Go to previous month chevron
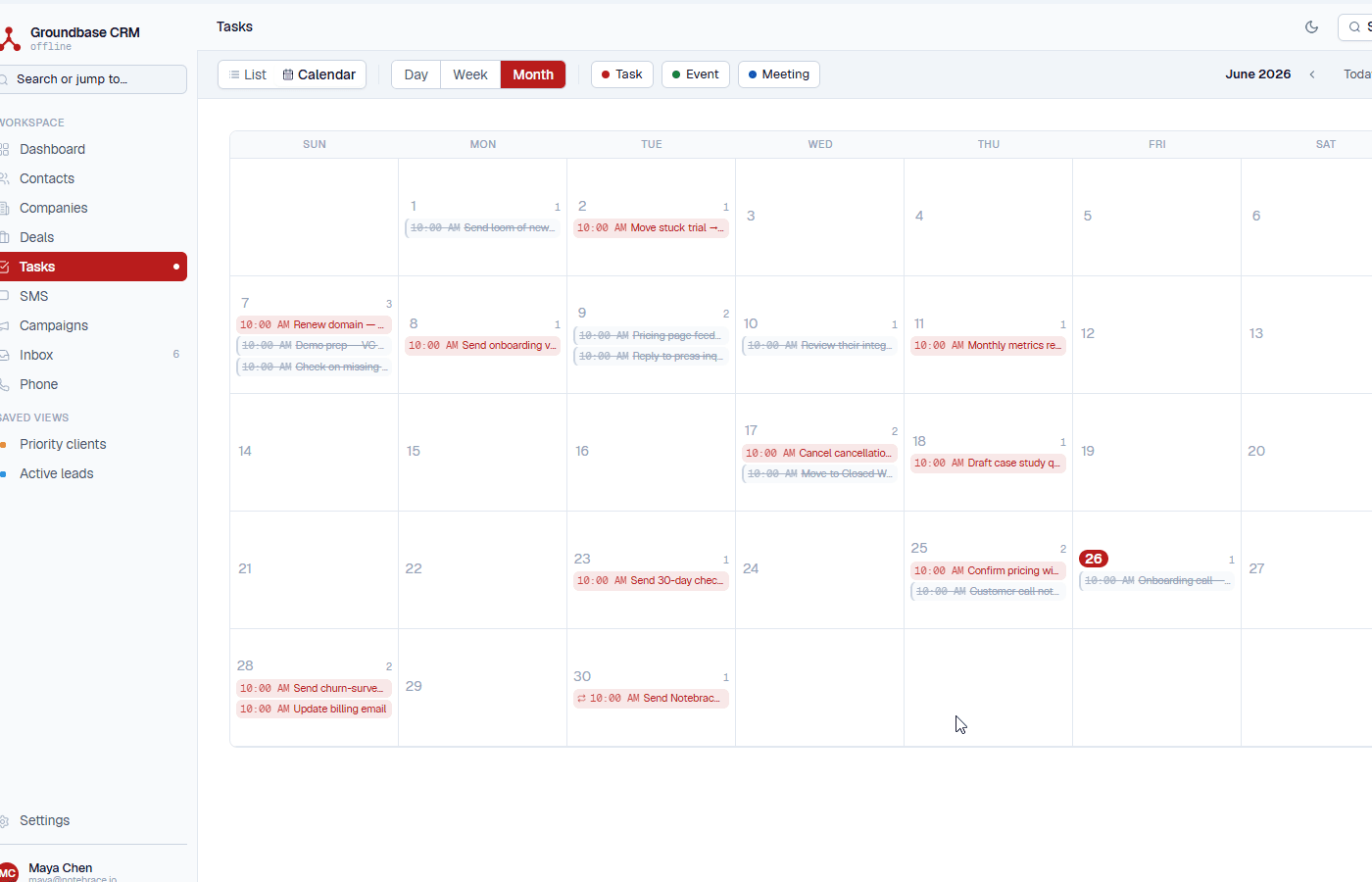 pos(1312,74)
